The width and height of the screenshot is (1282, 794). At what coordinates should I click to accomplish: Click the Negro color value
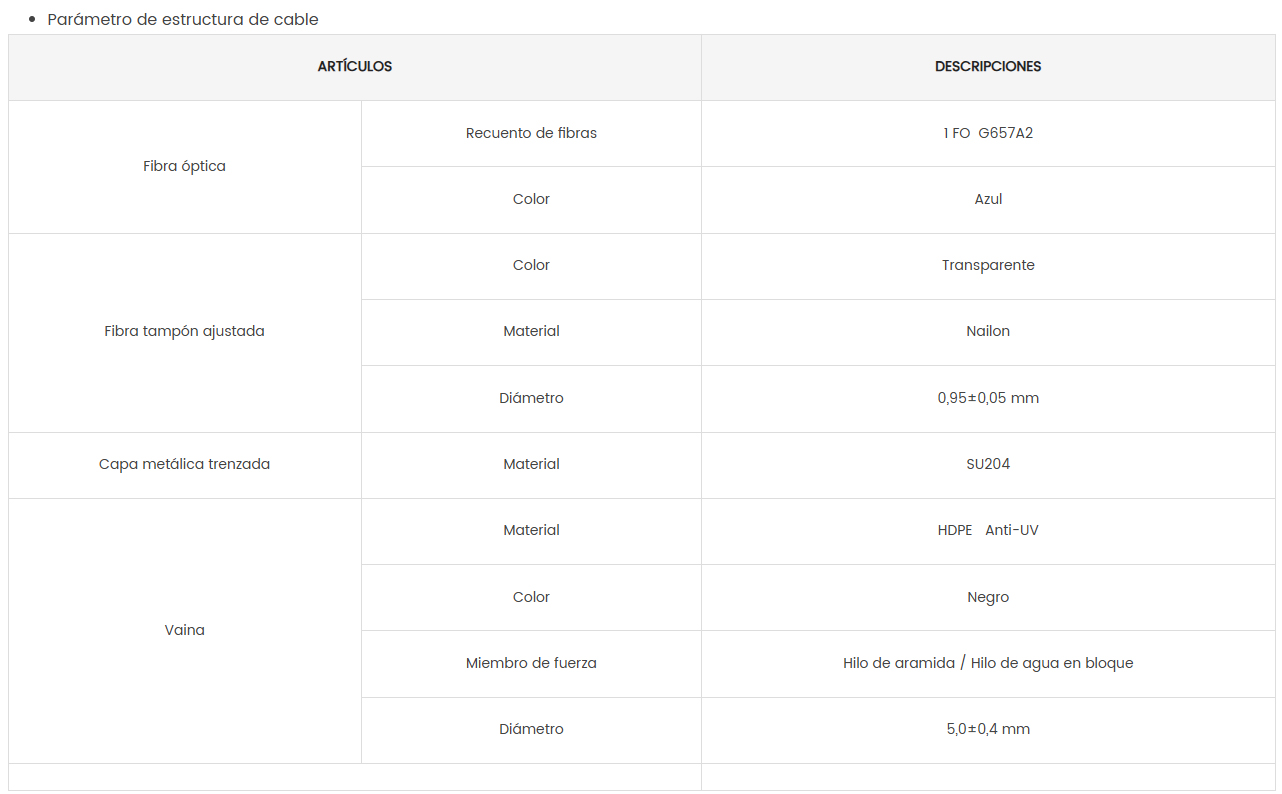tap(988, 598)
